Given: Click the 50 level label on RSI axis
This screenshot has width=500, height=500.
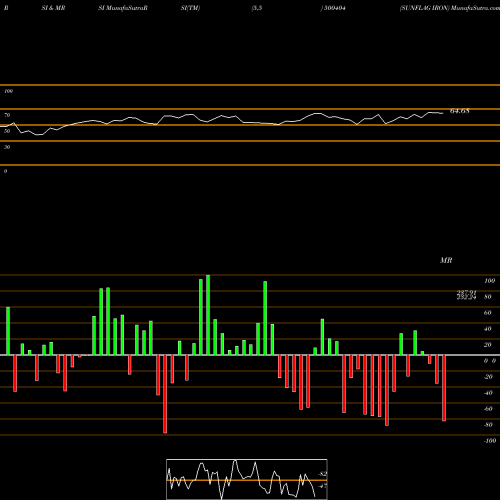Looking at the screenshot, I should (7, 131).
